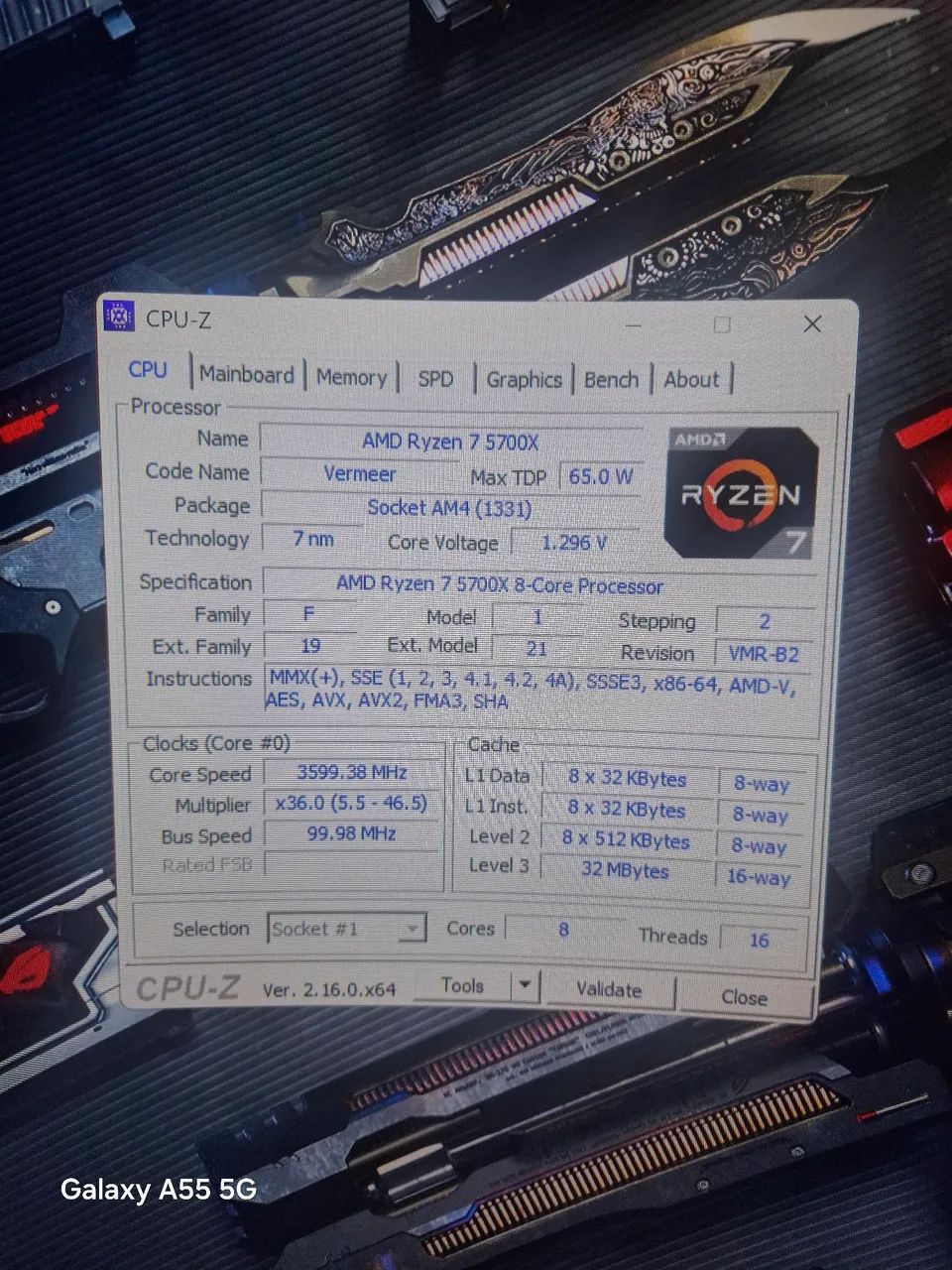
Task: Click L1 Data value 8 x 32 KBytes
Action: 627,779
